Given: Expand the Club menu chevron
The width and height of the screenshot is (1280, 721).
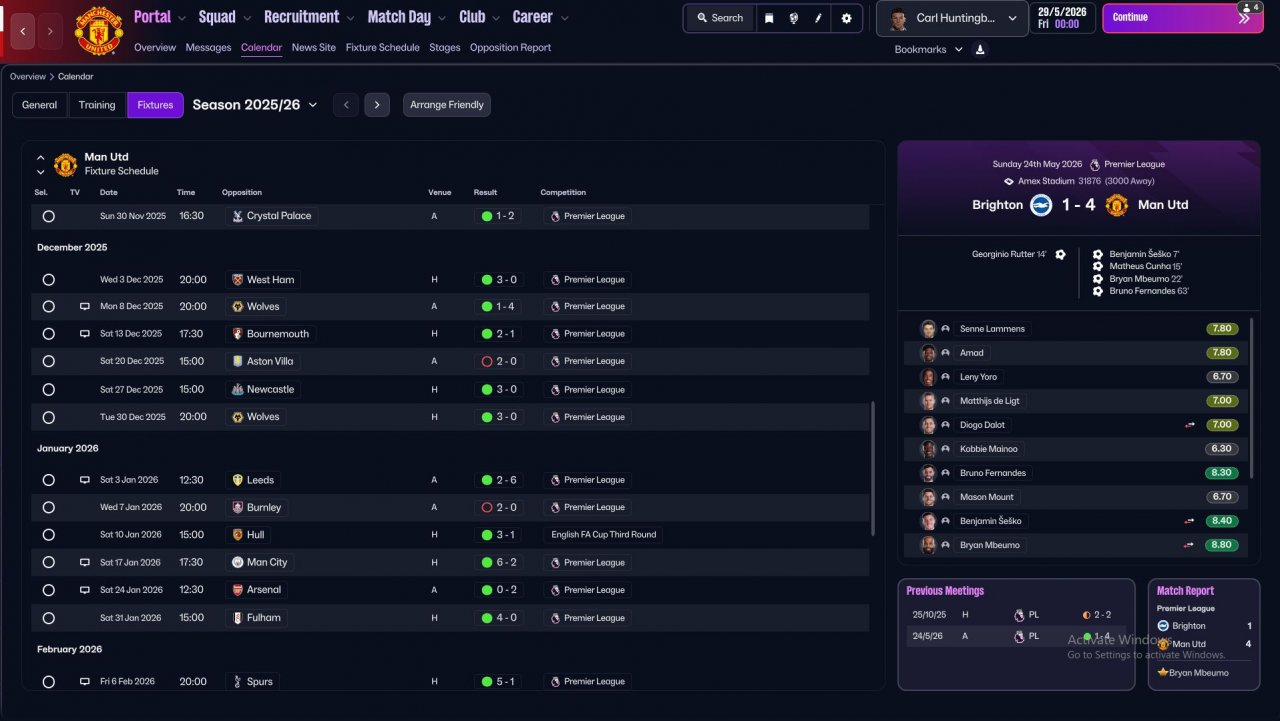Looking at the screenshot, I should [x=495, y=18].
